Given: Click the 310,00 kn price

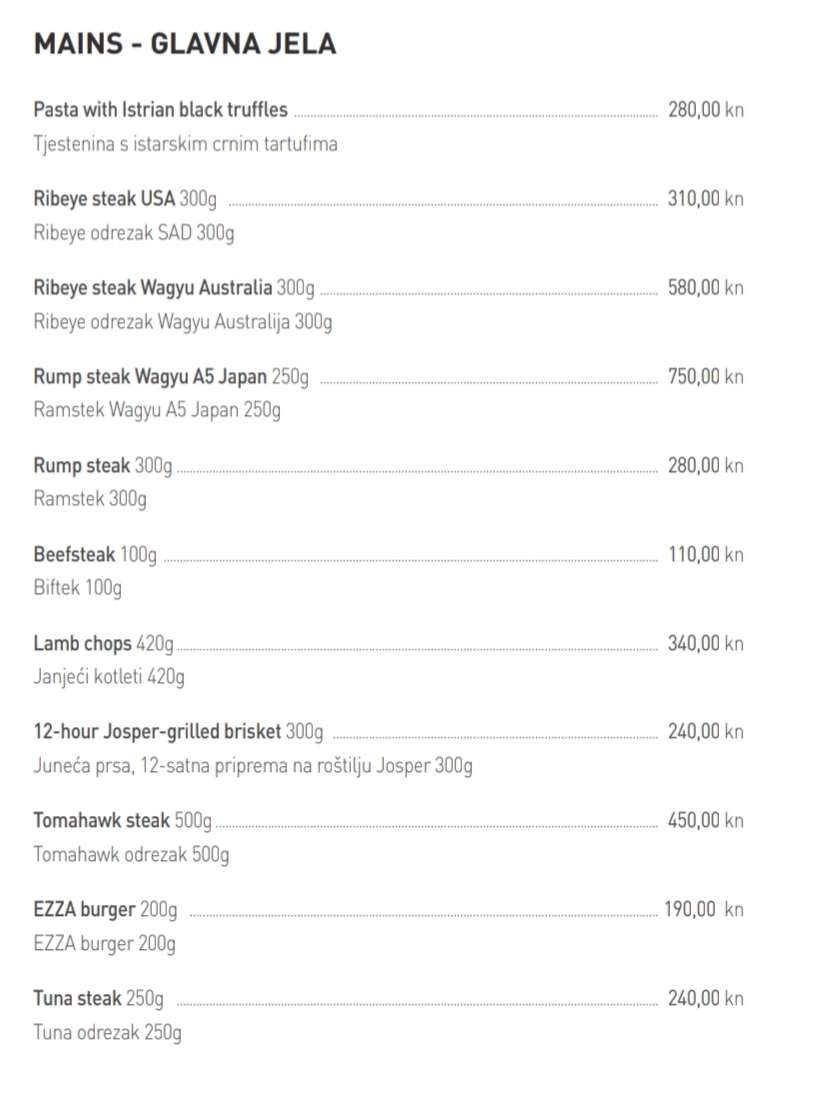Looking at the screenshot, I should pyautogui.click(x=706, y=198).
